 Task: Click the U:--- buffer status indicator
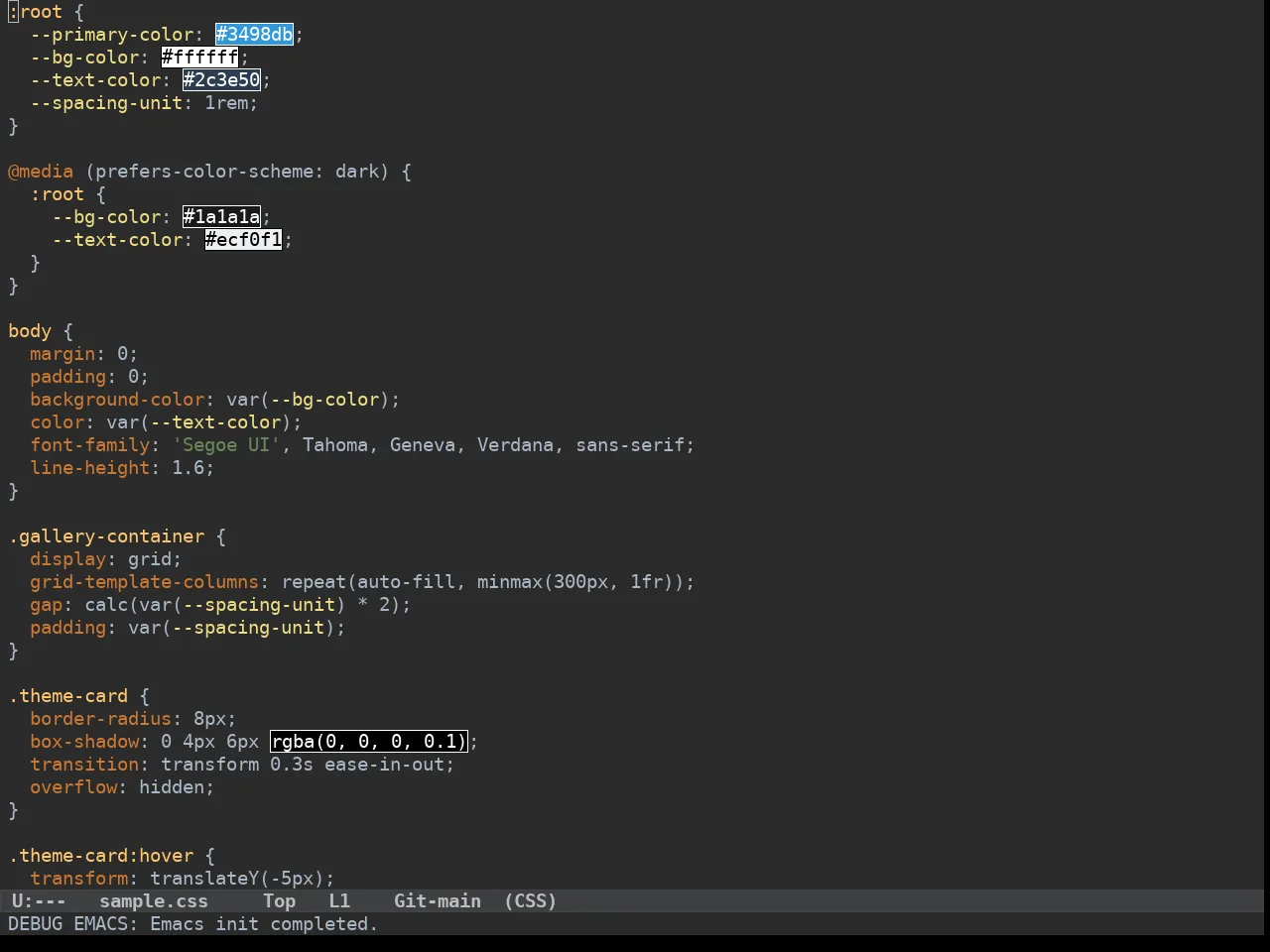39,901
